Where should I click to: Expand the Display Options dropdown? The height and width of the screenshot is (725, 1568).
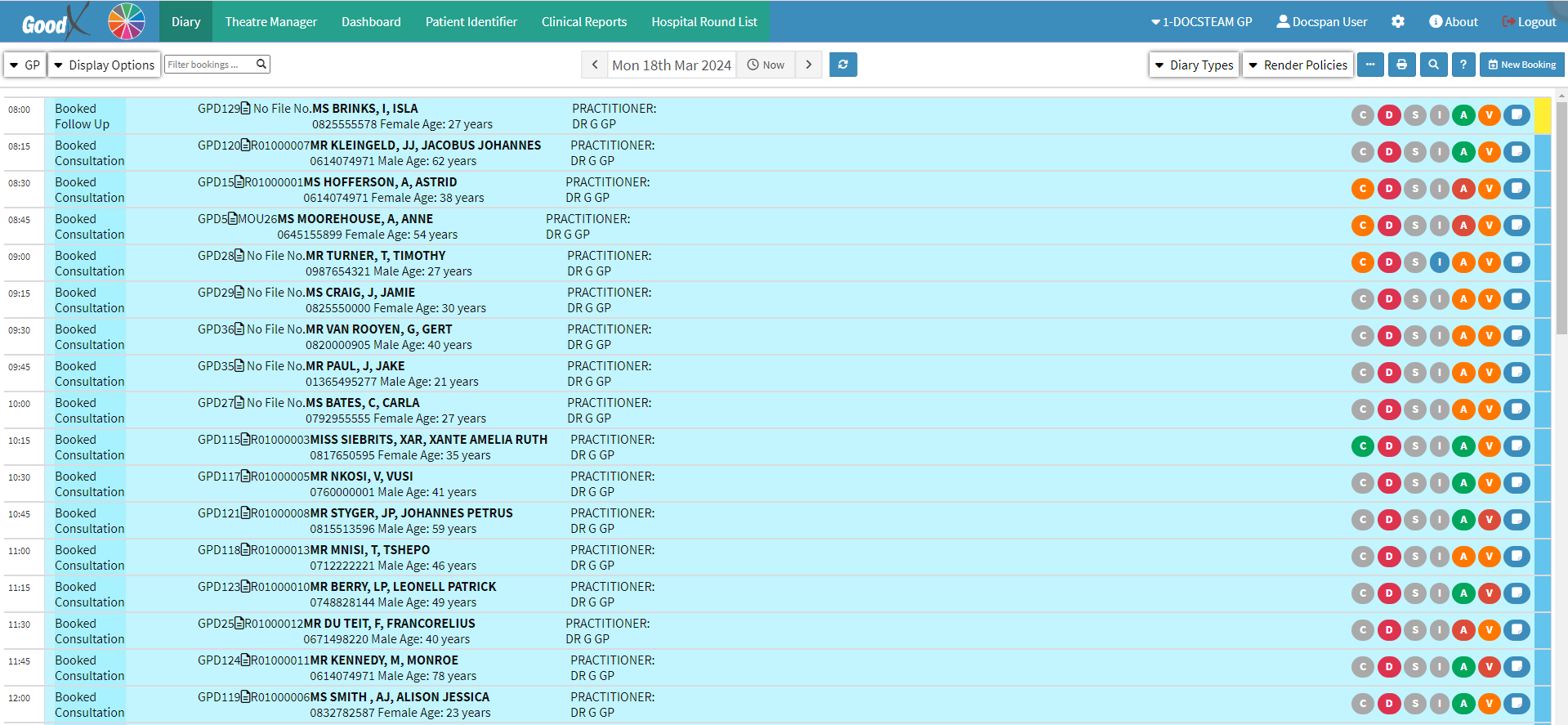(x=104, y=65)
